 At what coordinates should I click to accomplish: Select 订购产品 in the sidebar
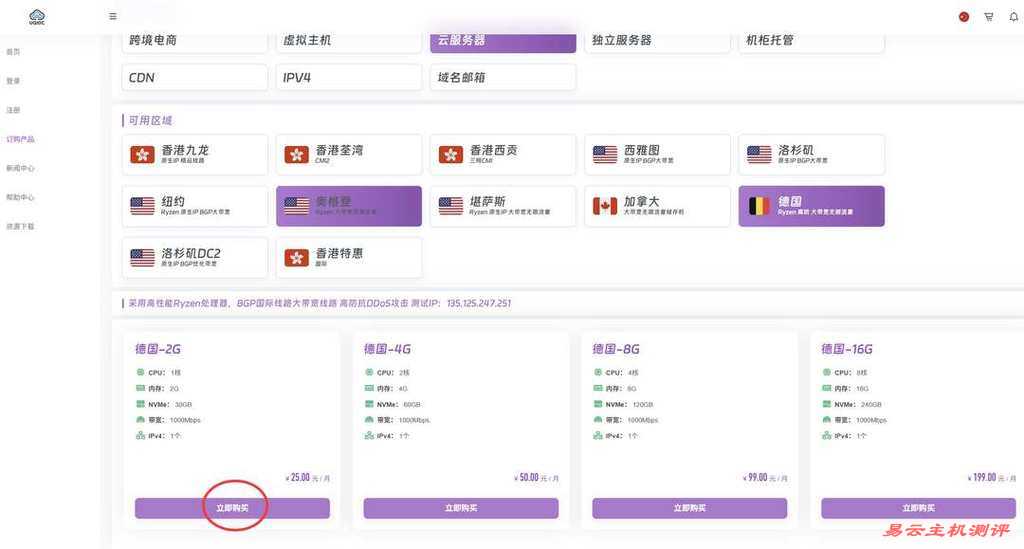[x=20, y=139]
